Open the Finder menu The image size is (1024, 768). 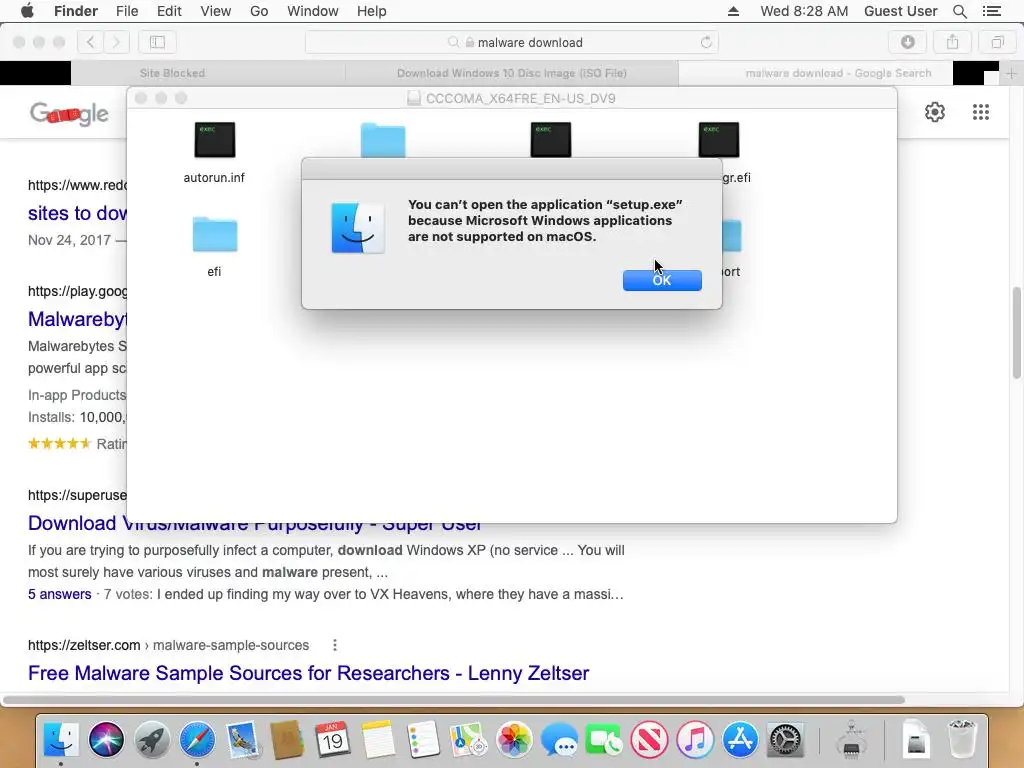(x=76, y=11)
